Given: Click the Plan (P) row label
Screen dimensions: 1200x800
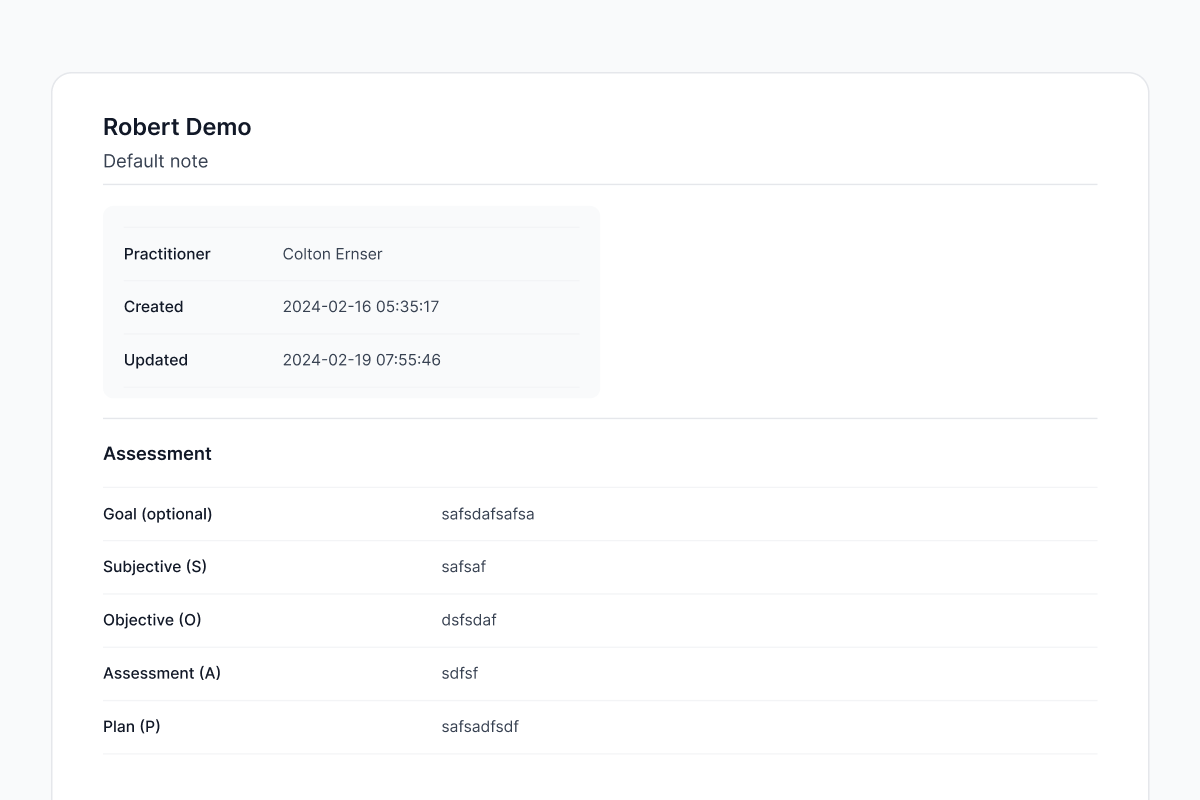Looking at the screenshot, I should (131, 726).
